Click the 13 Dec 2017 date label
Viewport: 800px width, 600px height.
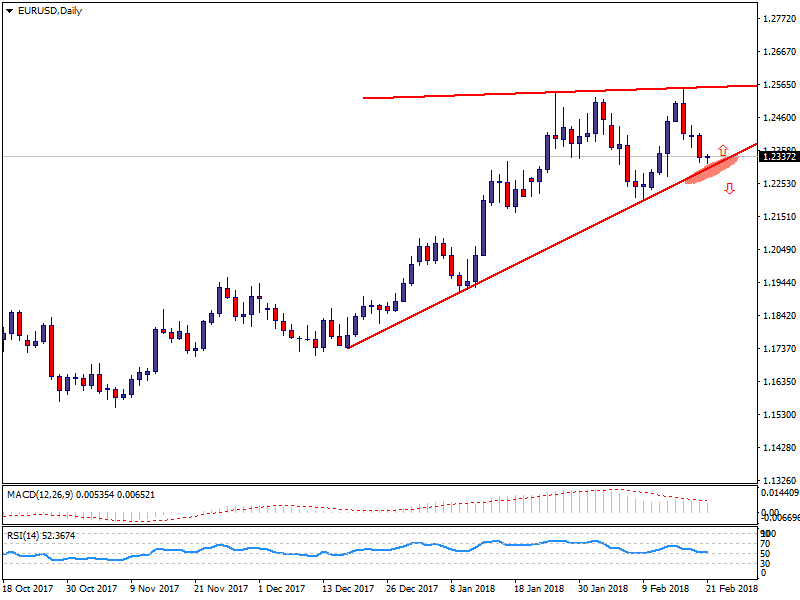(347, 591)
